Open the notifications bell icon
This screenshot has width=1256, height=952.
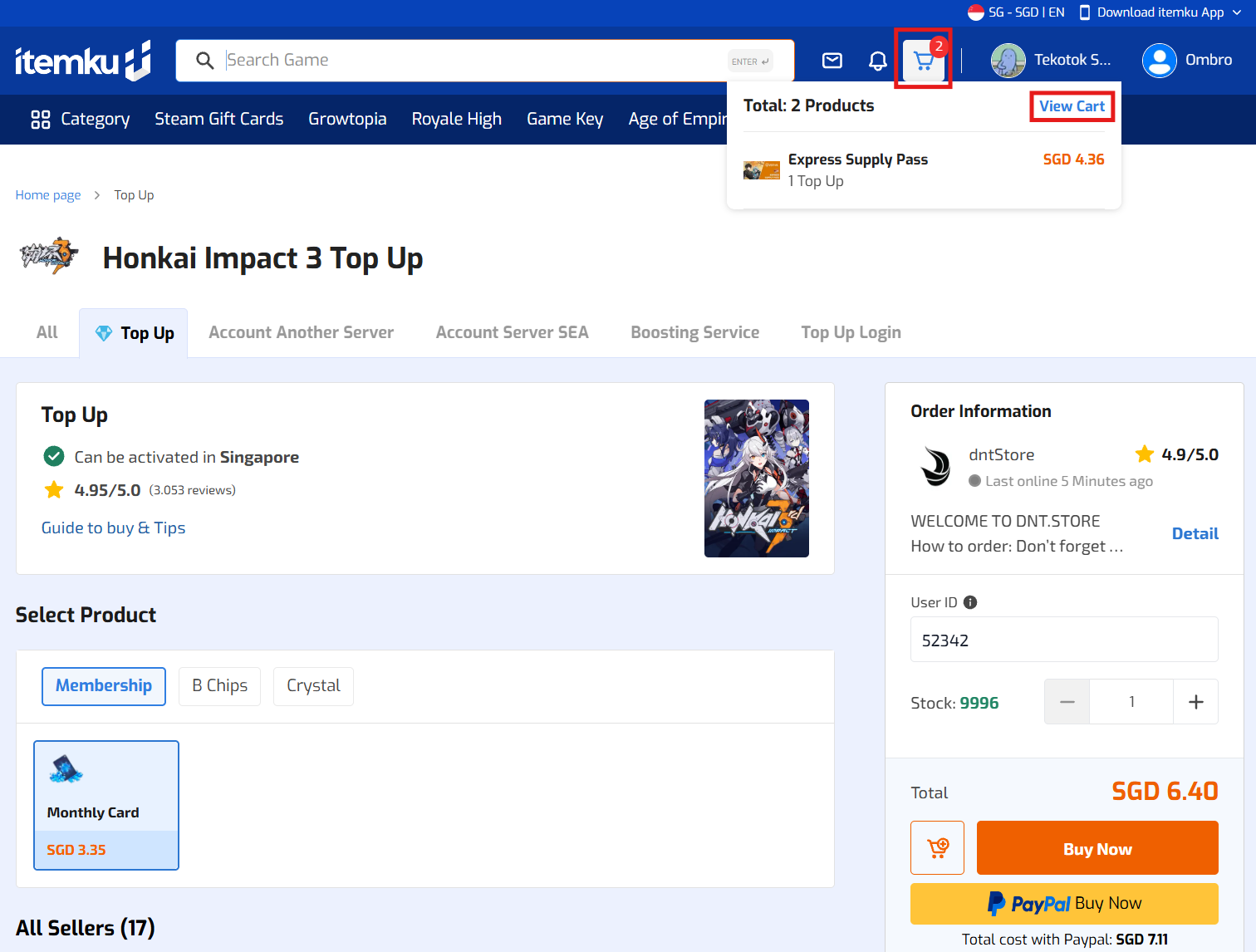pyautogui.click(x=877, y=61)
